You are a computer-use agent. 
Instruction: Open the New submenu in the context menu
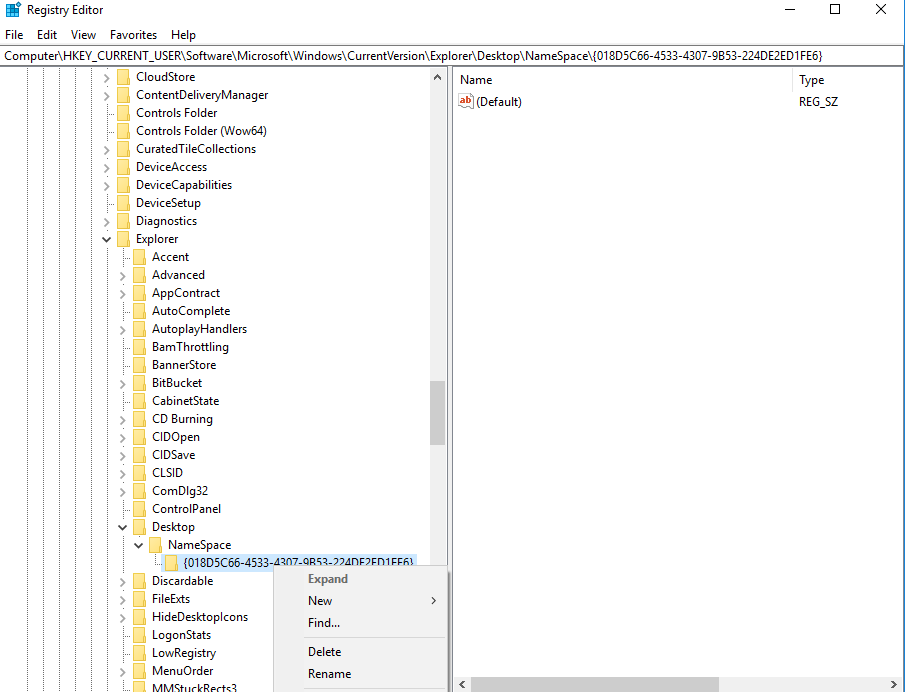pyautogui.click(x=320, y=600)
